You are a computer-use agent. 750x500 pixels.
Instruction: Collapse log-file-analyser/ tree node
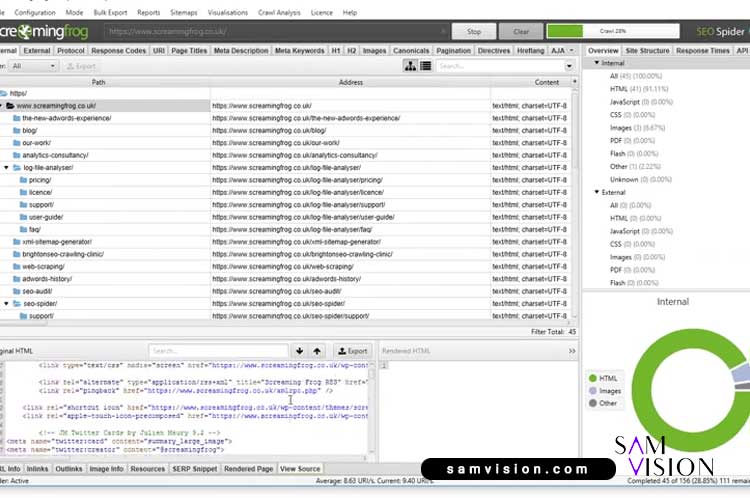coord(6,168)
